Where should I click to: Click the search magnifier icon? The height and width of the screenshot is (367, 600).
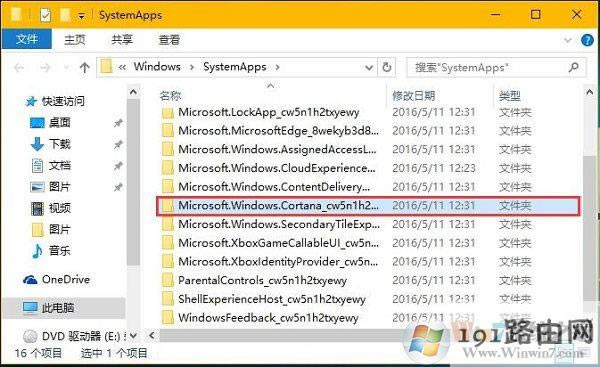click(574, 68)
